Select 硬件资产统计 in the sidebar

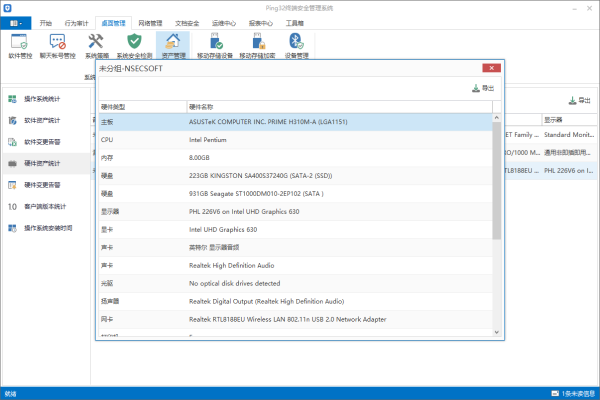[x=46, y=163]
